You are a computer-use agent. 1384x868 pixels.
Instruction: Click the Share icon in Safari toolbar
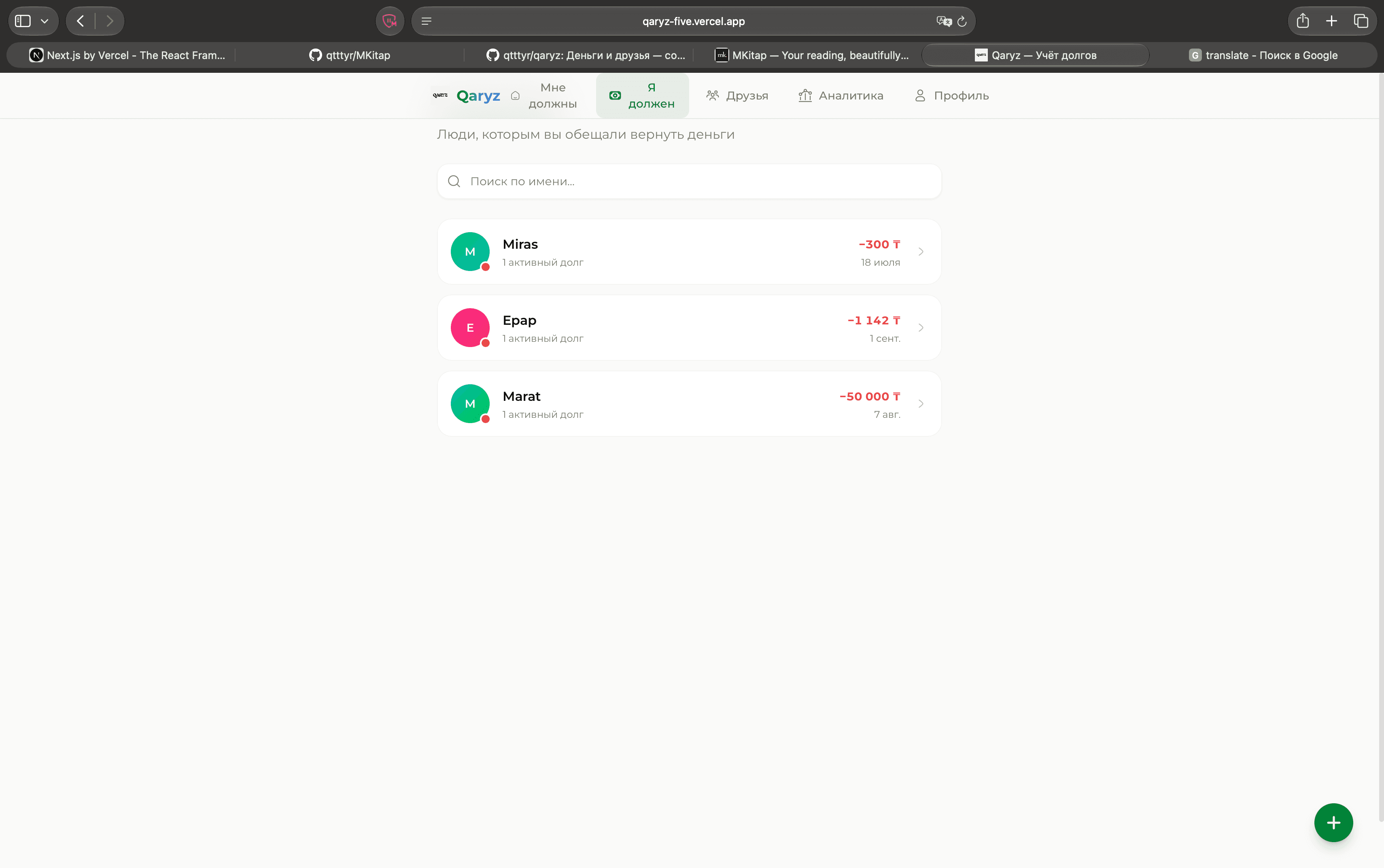tap(1302, 21)
